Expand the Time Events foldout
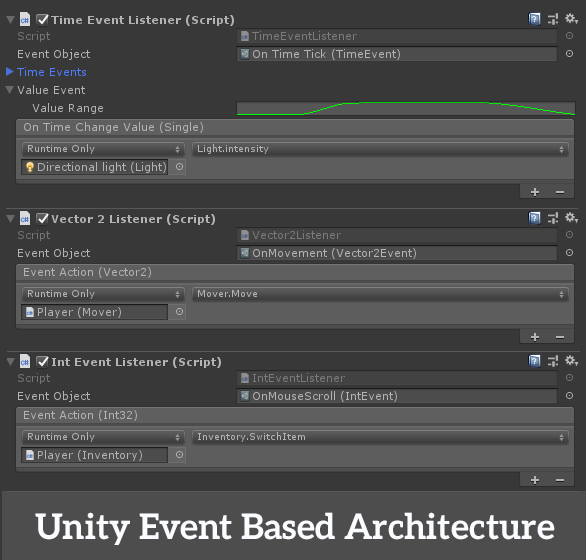This screenshot has width=586, height=560. pyautogui.click(x=10, y=72)
